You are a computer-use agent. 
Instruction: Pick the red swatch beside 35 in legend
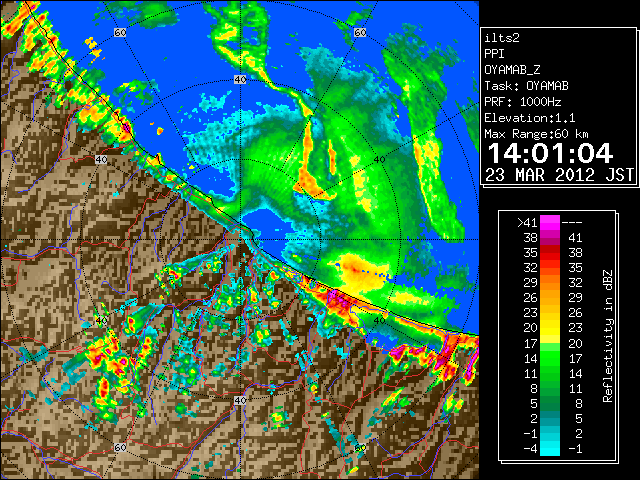[x=550, y=253]
